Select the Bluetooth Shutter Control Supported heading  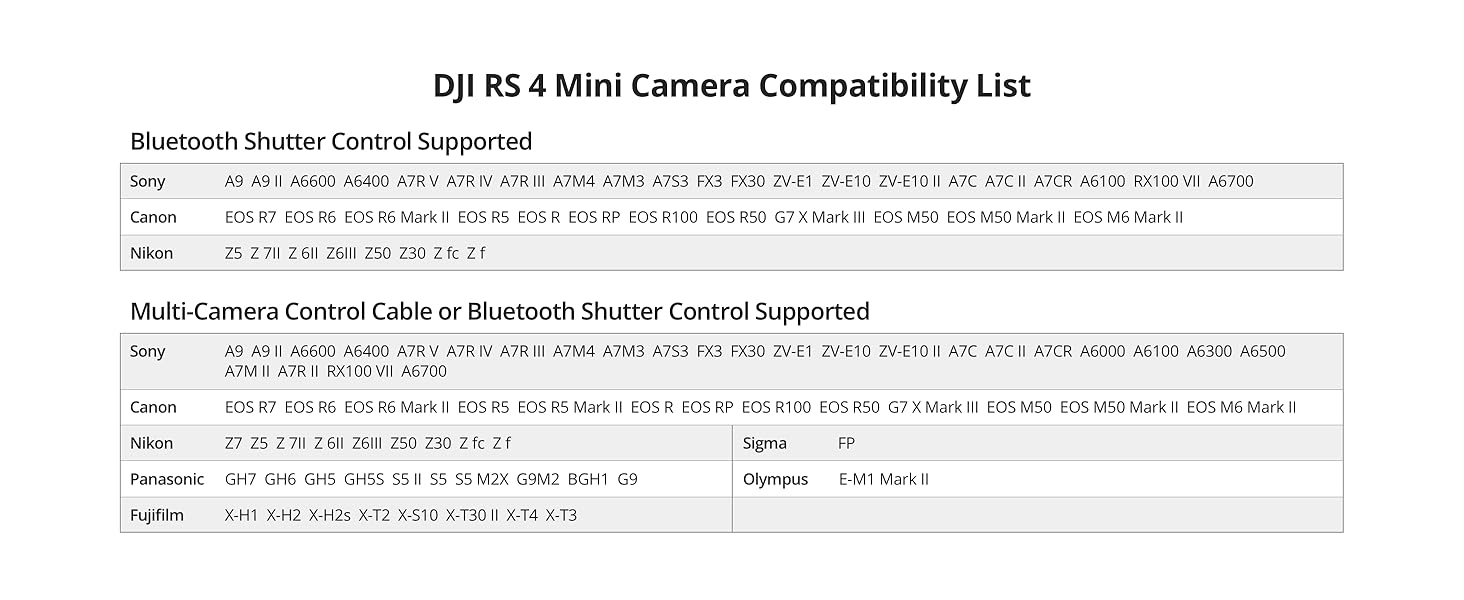point(330,141)
